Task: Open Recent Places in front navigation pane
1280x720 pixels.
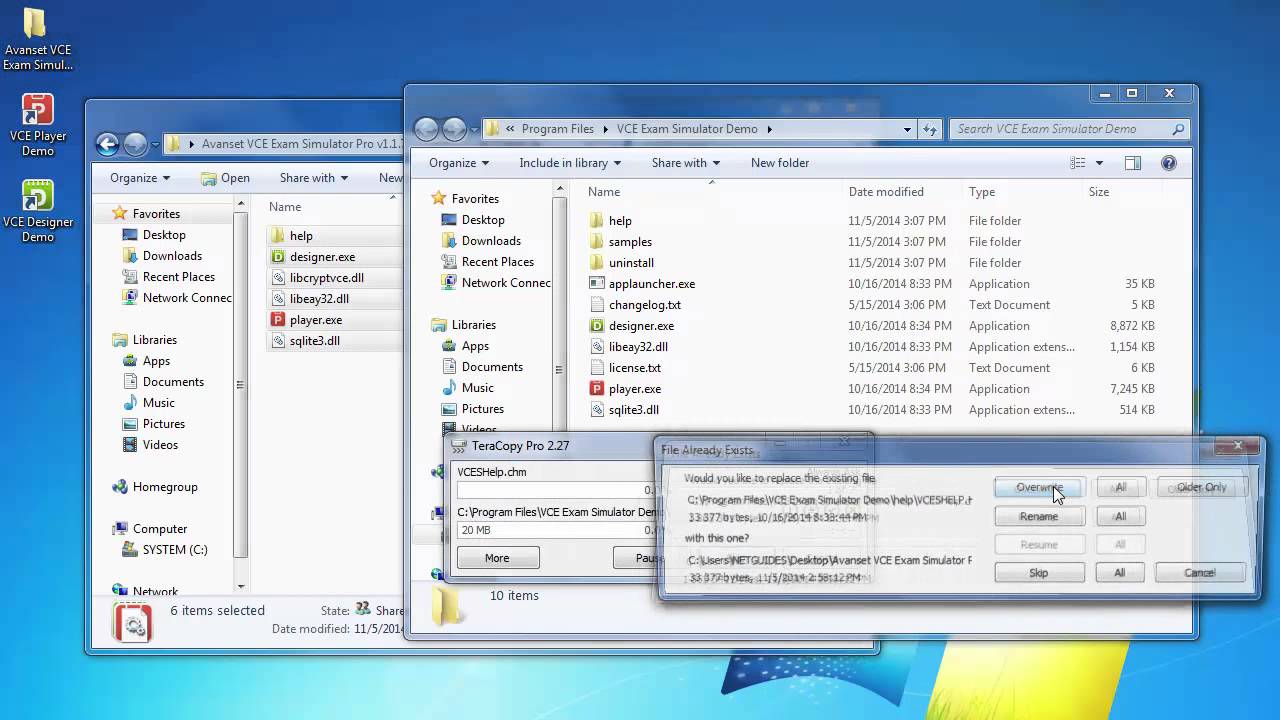Action: [x=497, y=262]
